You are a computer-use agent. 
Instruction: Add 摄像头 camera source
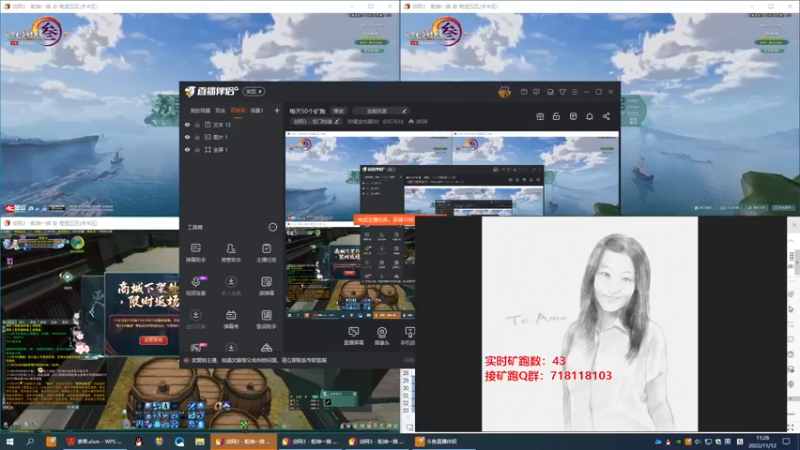pyautogui.click(x=382, y=336)
